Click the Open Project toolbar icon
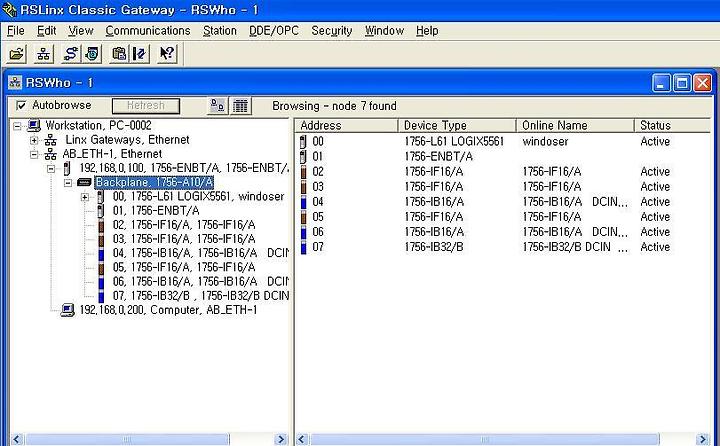 (17, 54)
